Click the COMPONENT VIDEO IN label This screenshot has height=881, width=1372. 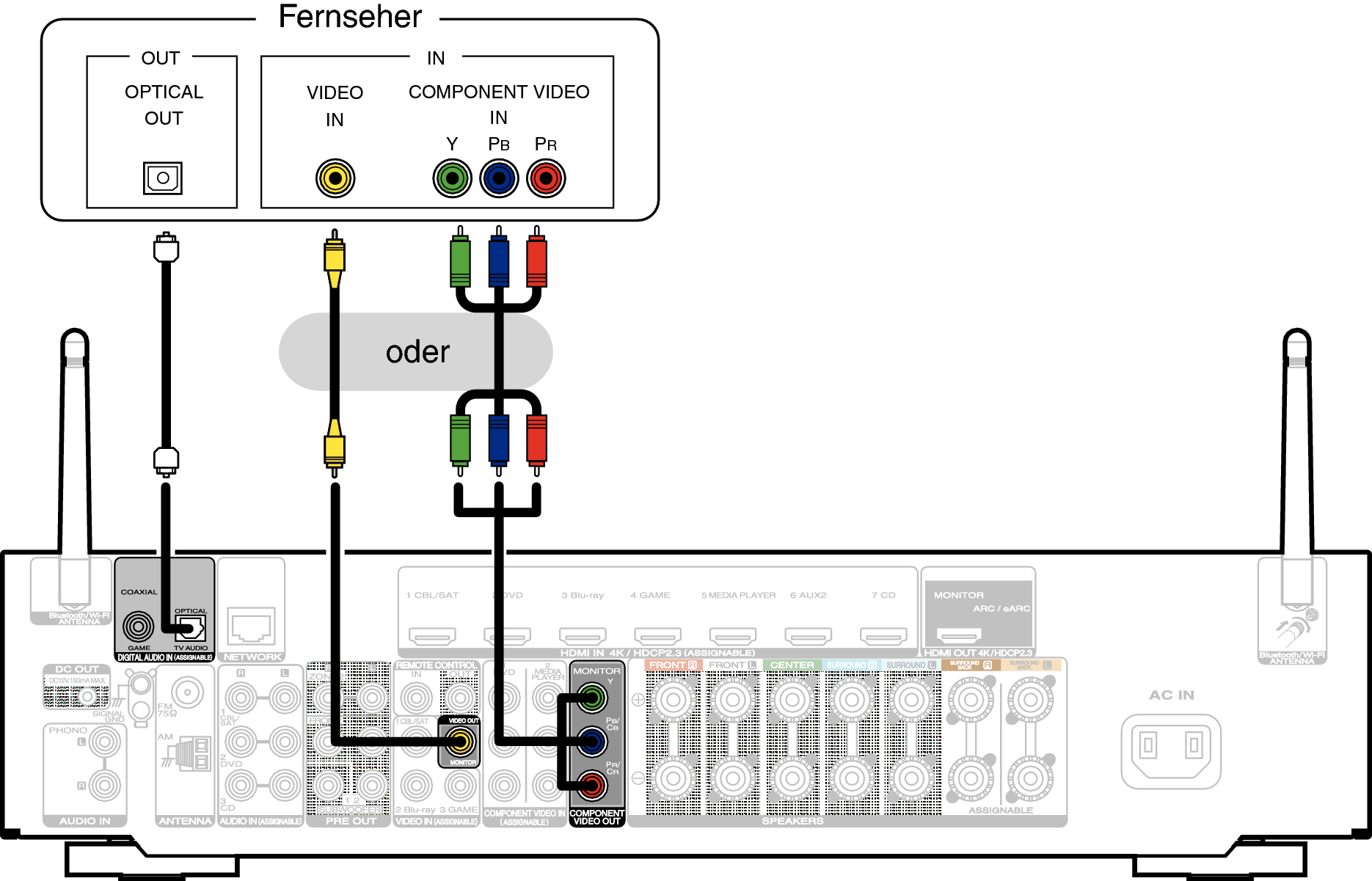click(499, 104)
